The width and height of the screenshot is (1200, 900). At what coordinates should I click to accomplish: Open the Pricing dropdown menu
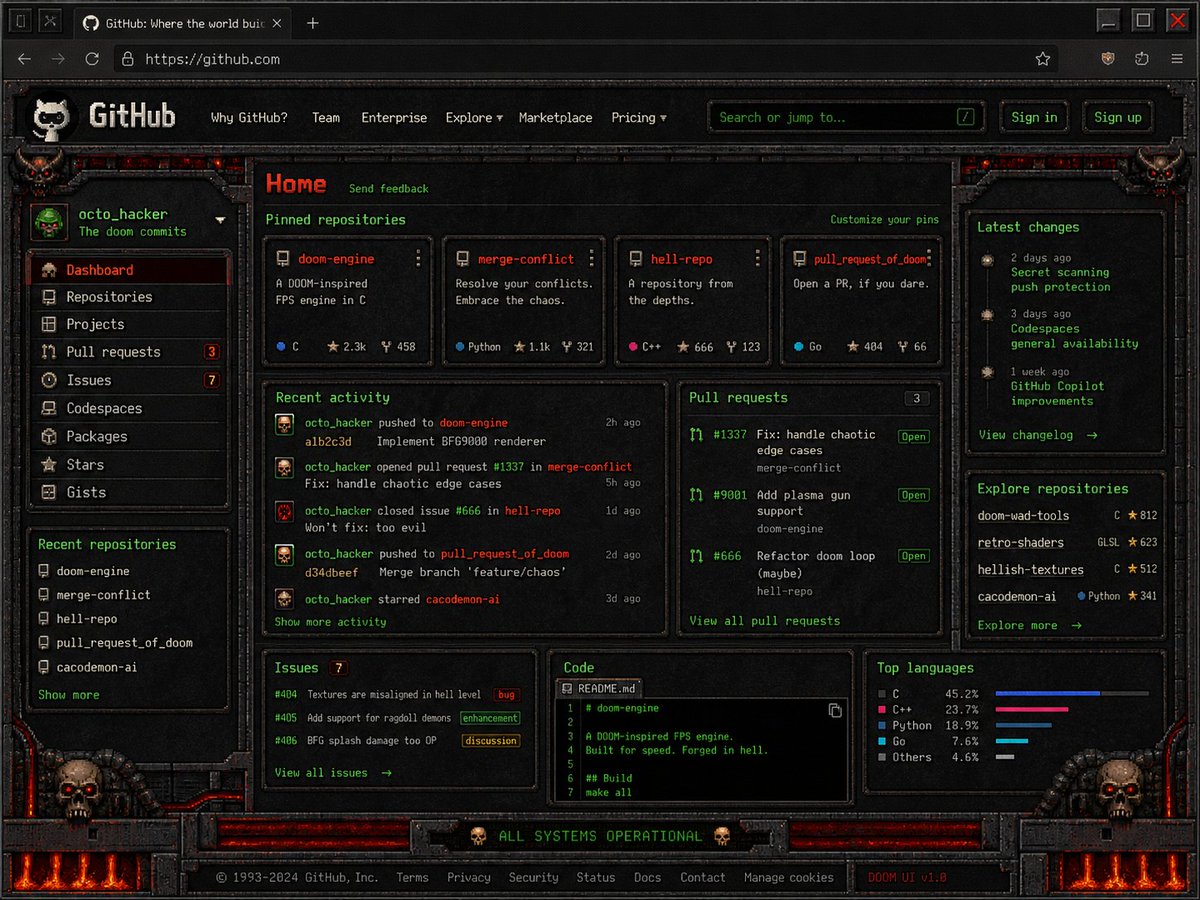[639, 118]
